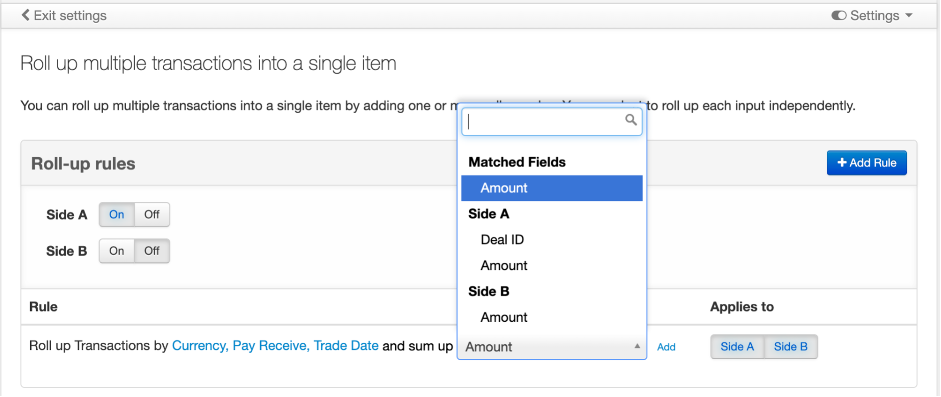Screen dimensions: 941x397
Task: Click the Settings toggle icon
Action: 838,16
